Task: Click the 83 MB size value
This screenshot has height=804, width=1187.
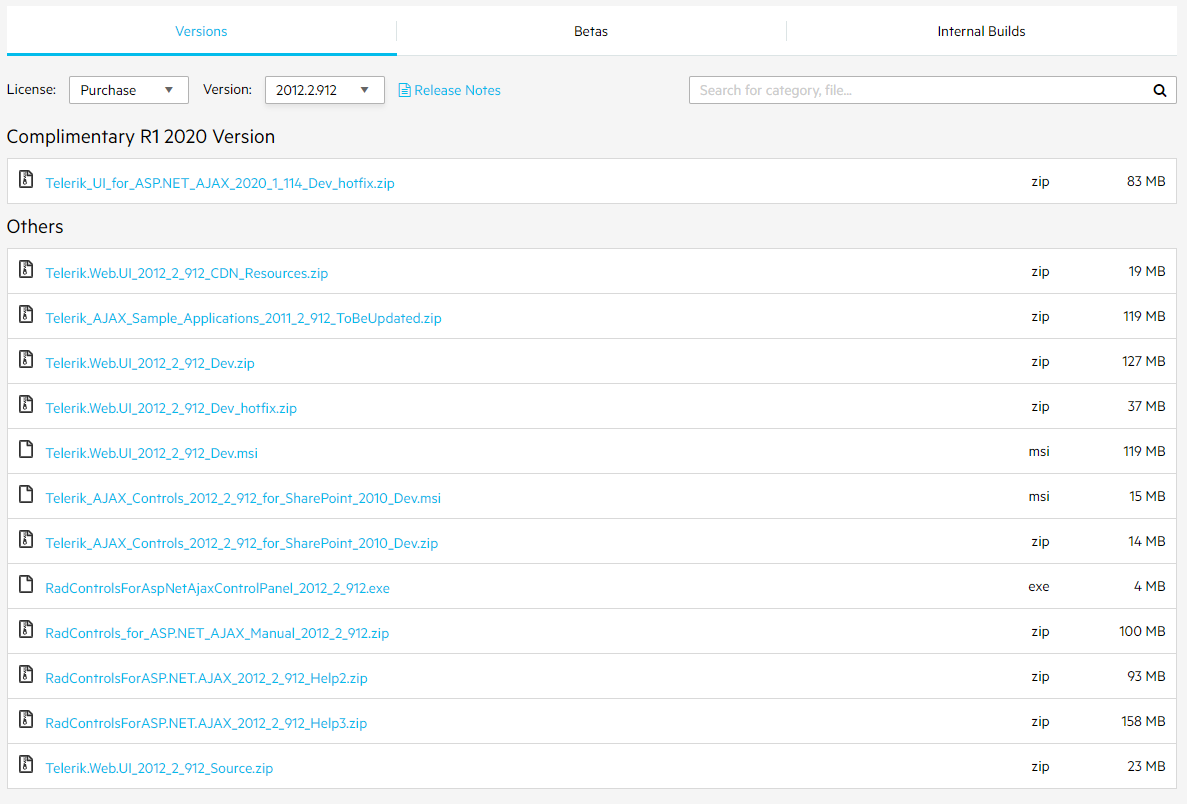Action: pyautogui.click(x=1146, y=182)
